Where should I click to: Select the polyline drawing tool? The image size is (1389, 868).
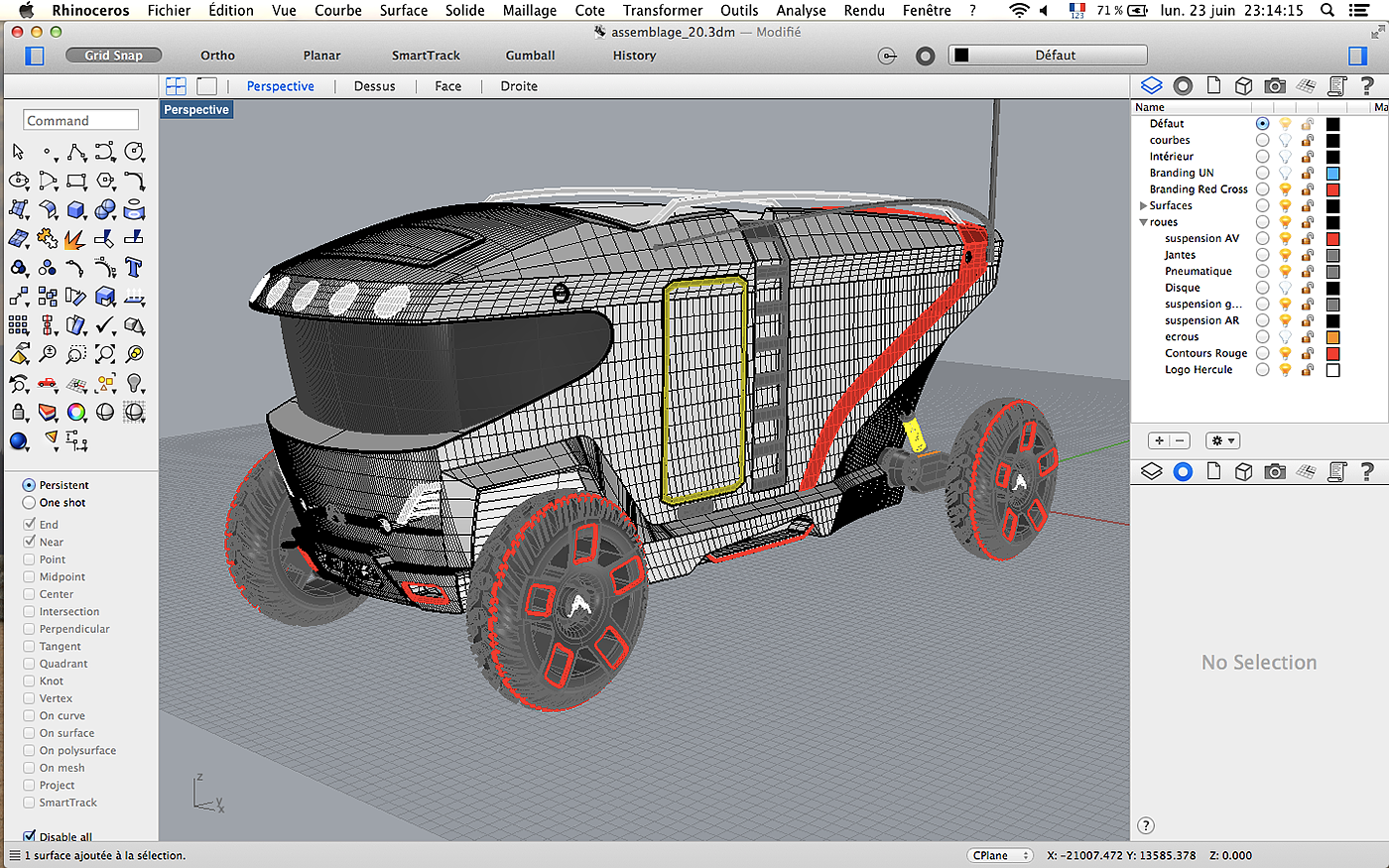click(x=76, y=152)
